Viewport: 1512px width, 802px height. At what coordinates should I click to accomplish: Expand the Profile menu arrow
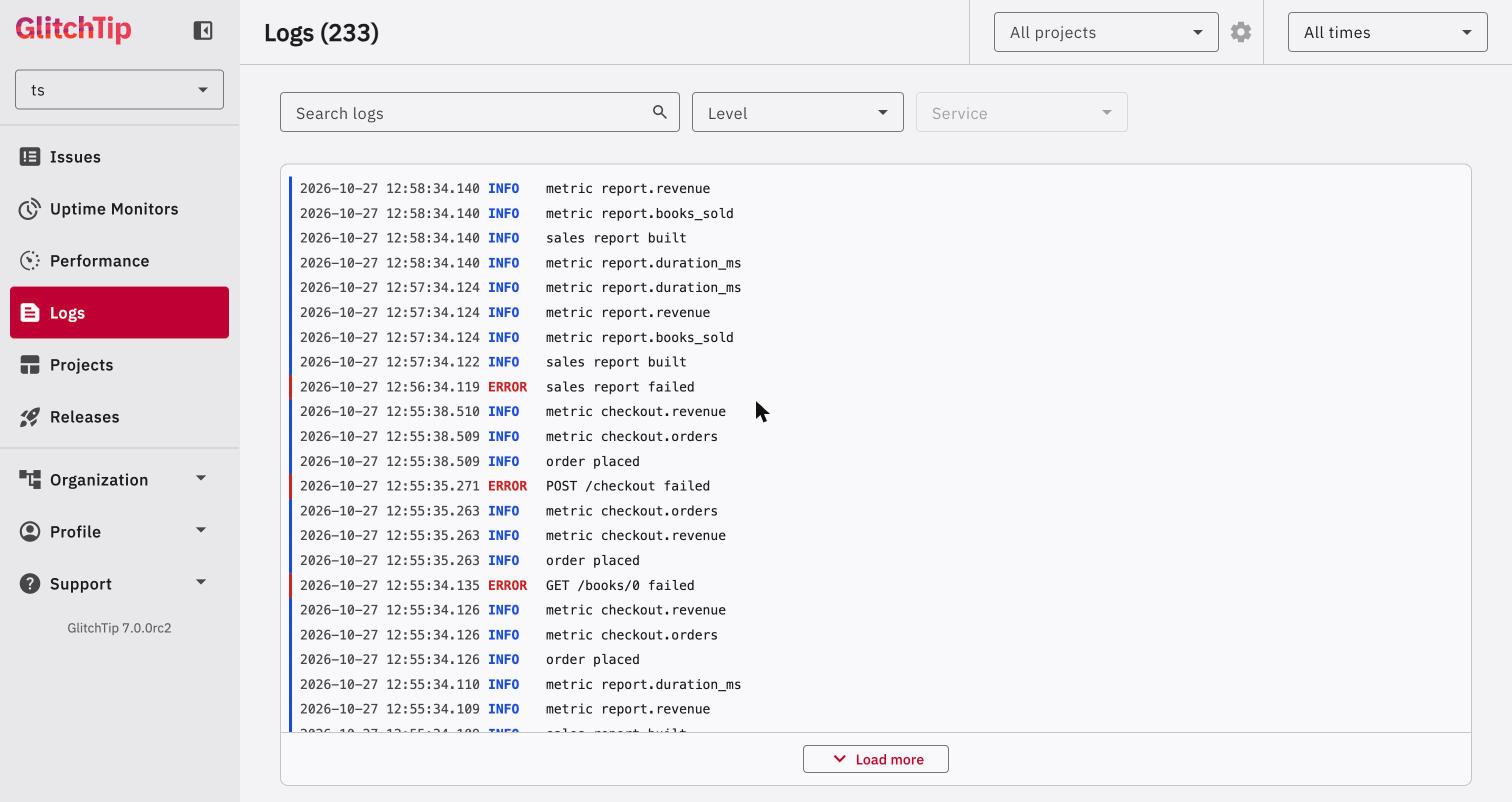[201, 531]
